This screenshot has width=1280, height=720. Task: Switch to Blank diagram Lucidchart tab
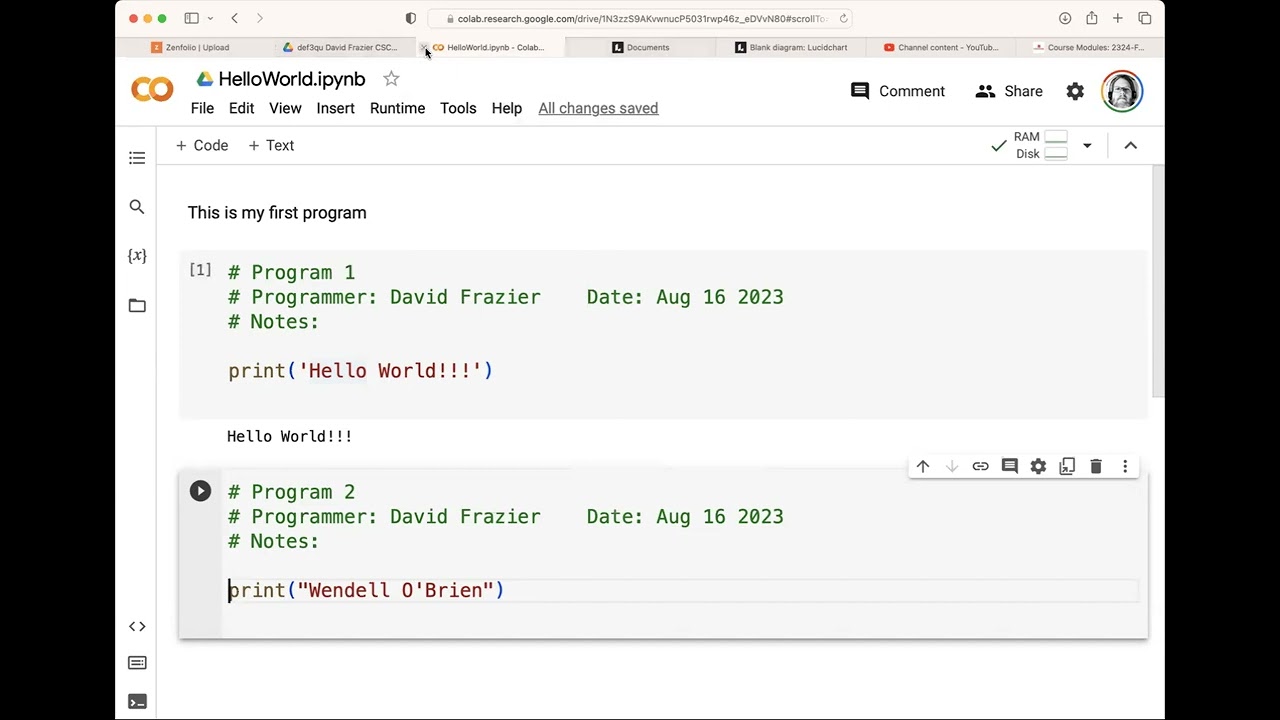pos(790,47)
